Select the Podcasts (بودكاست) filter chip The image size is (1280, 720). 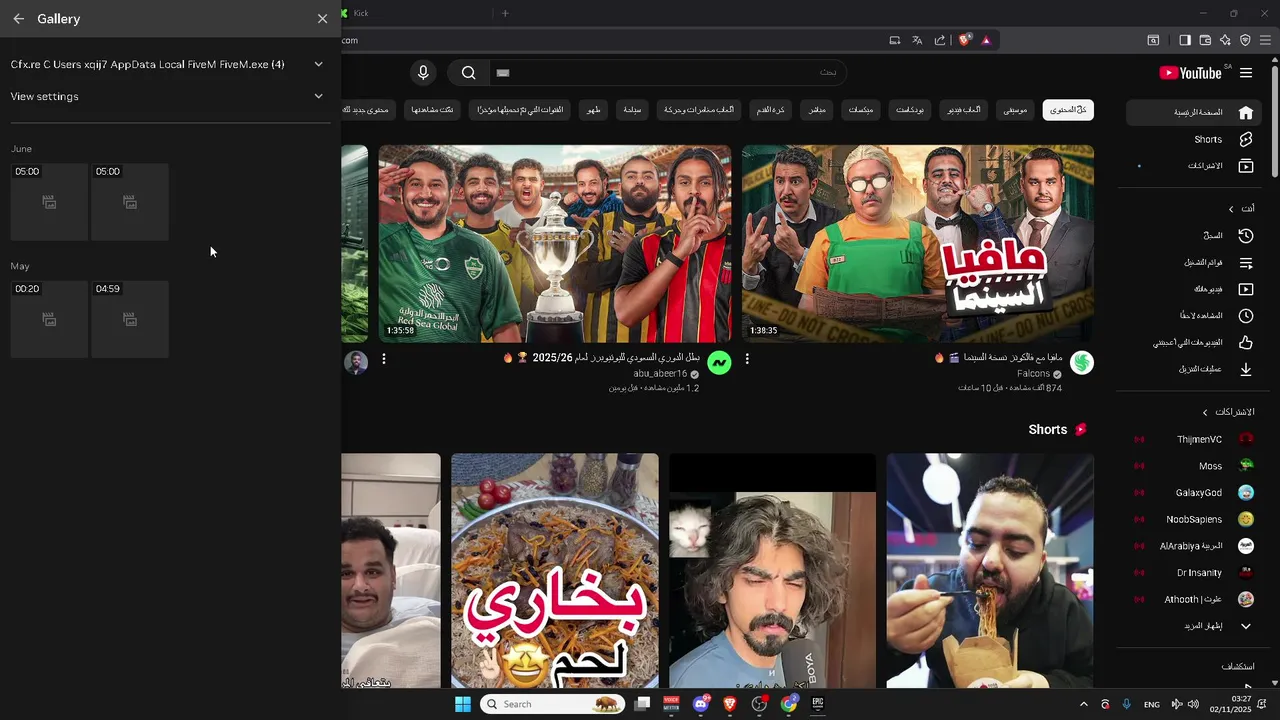pyautogui.click(x=910, y=109)
